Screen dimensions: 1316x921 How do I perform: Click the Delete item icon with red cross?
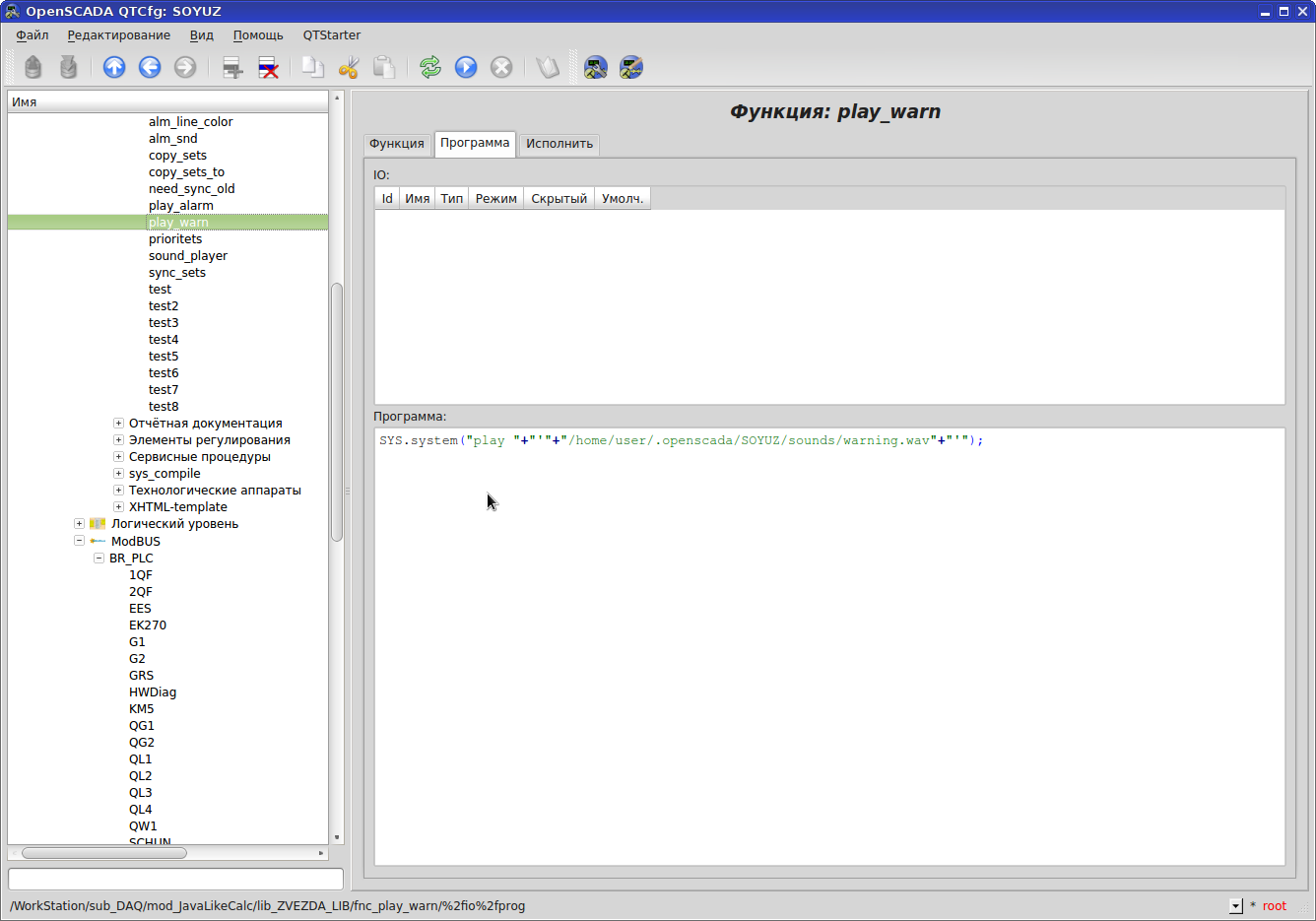[268, 67]
